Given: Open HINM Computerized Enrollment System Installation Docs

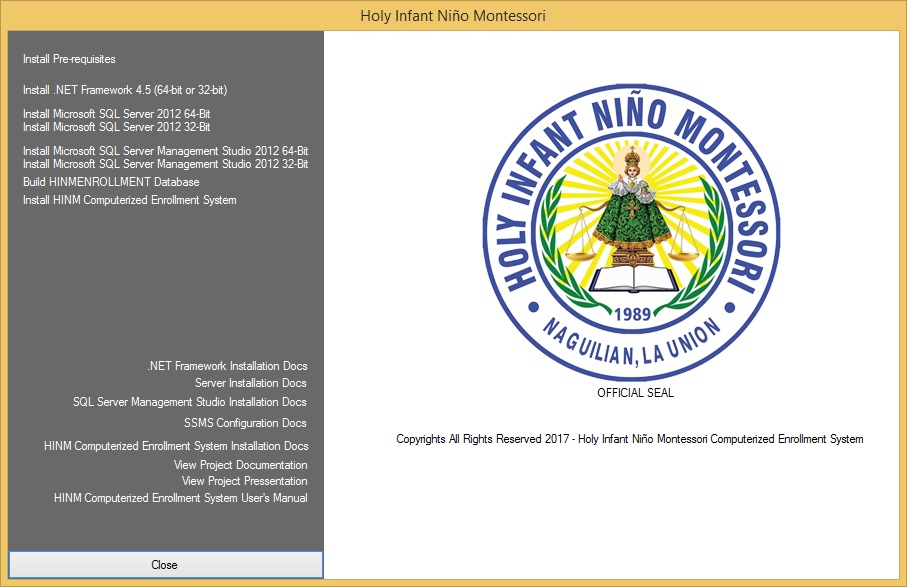Looking at the screenshot, I should point(176,446).
